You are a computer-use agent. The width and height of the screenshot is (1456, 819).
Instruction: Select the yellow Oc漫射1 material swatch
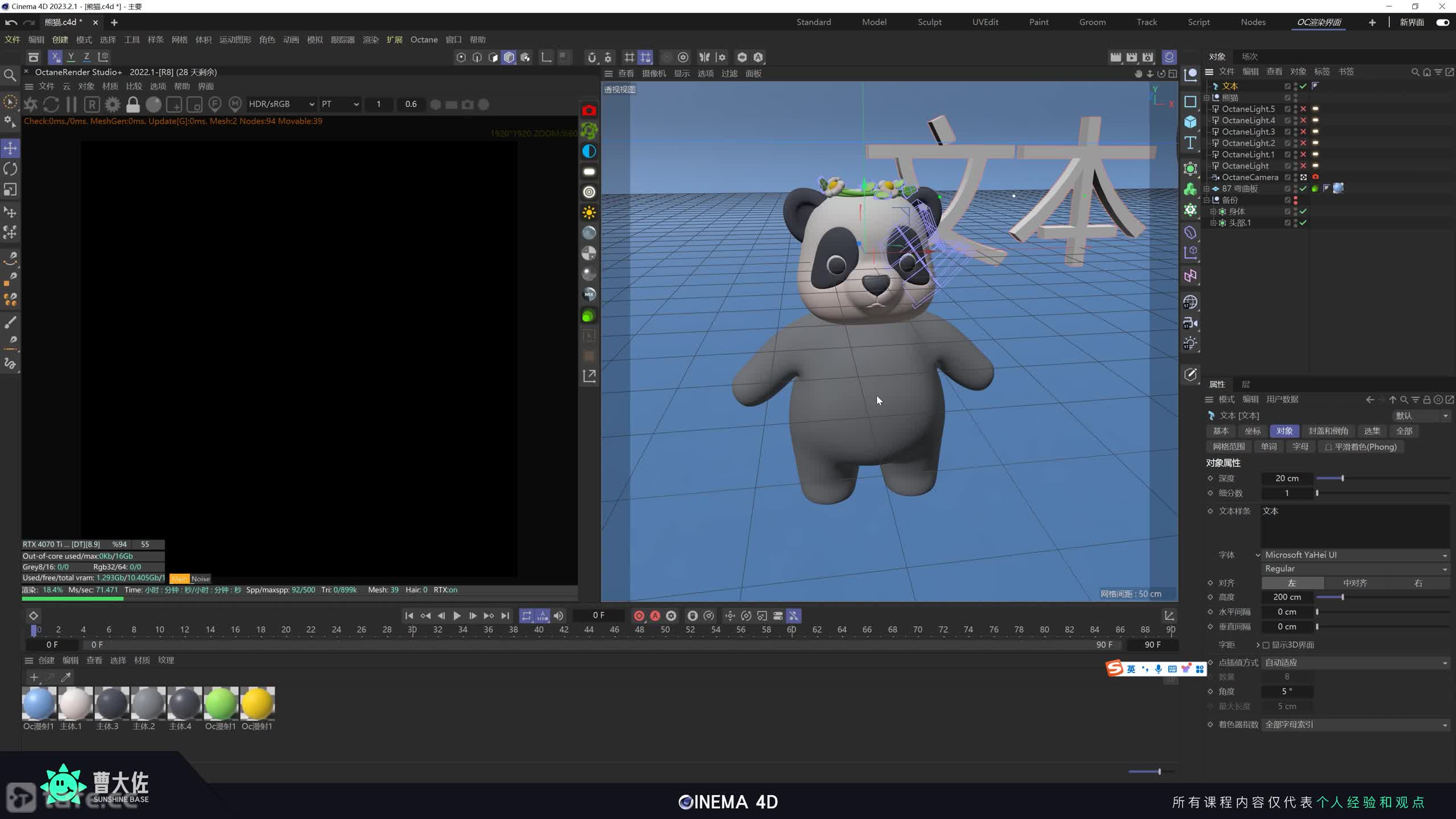[257, 703]
